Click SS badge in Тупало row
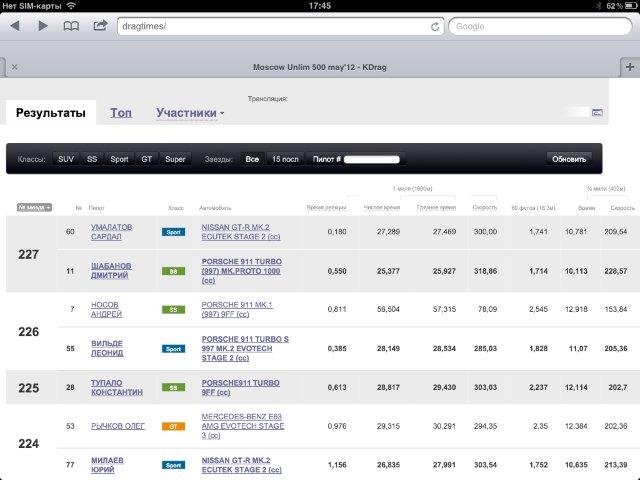The height and width of the screenshot is (480, 640). pyautogui.click(x=173, y=387)
